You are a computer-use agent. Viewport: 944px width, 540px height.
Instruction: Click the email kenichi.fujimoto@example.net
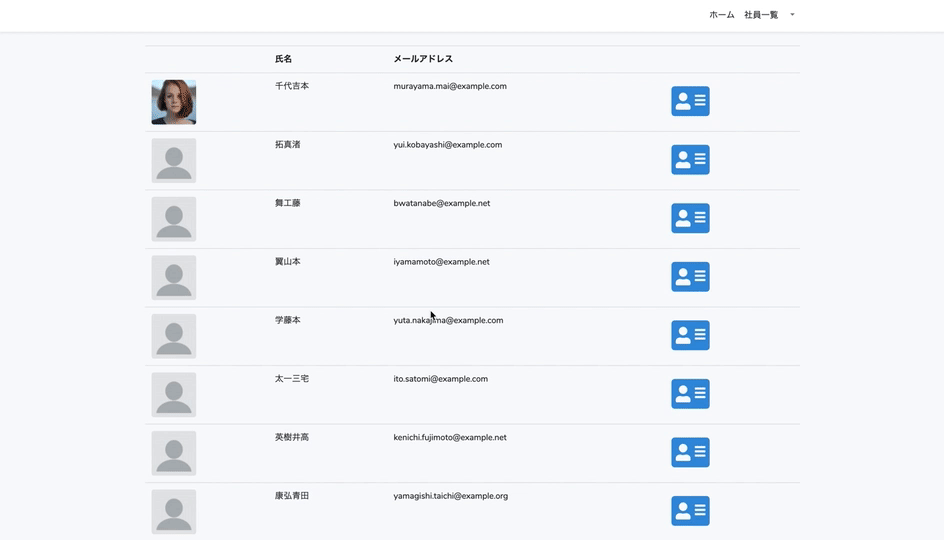coord(450,437)
